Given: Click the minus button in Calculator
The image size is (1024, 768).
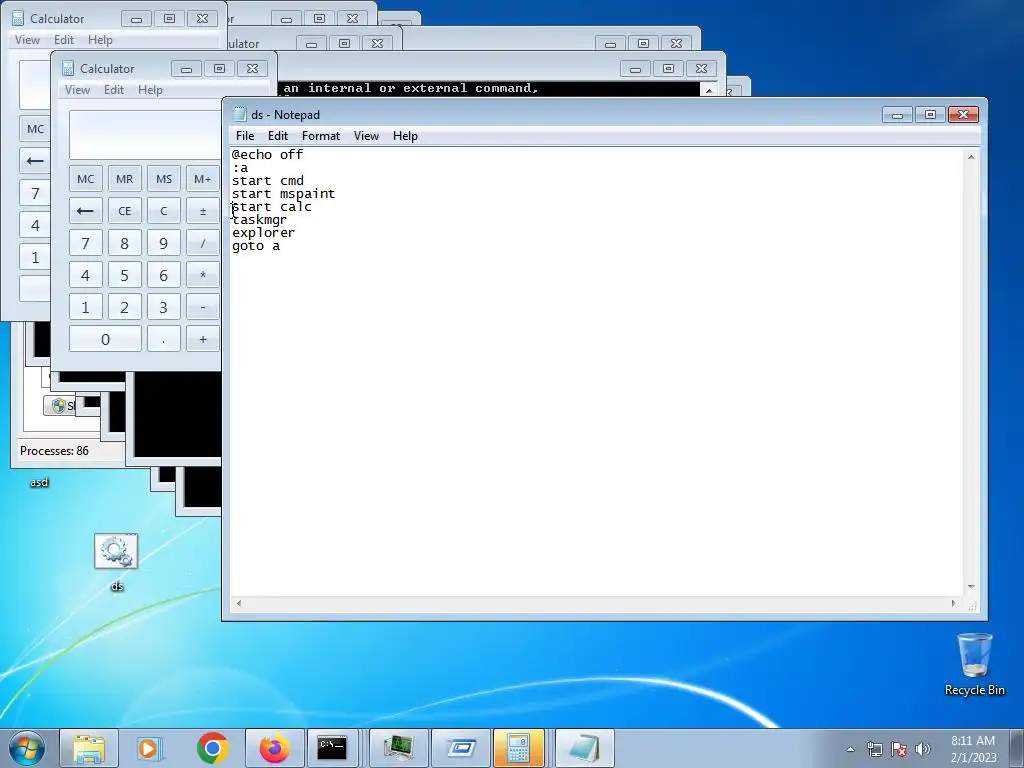Looking at the screenshot, I should [x=203, y=308].
